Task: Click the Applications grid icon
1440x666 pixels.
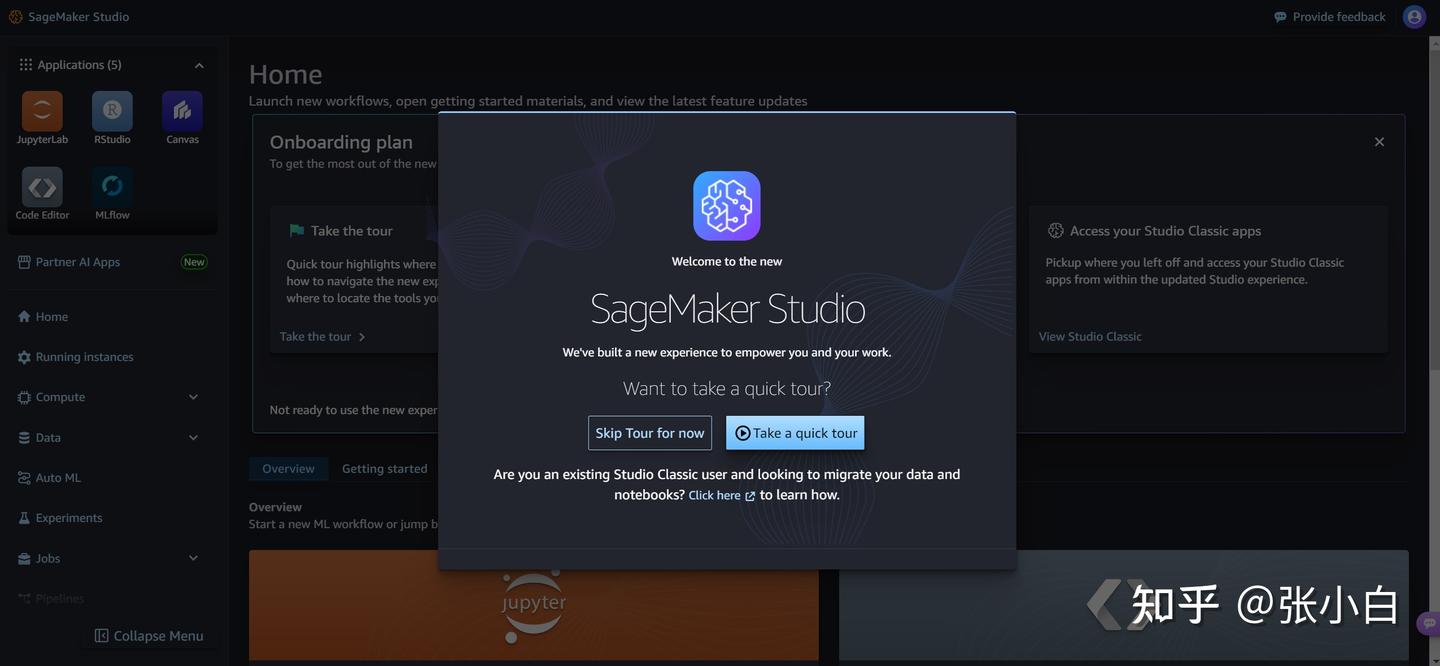Action: (x=26, y=64)
